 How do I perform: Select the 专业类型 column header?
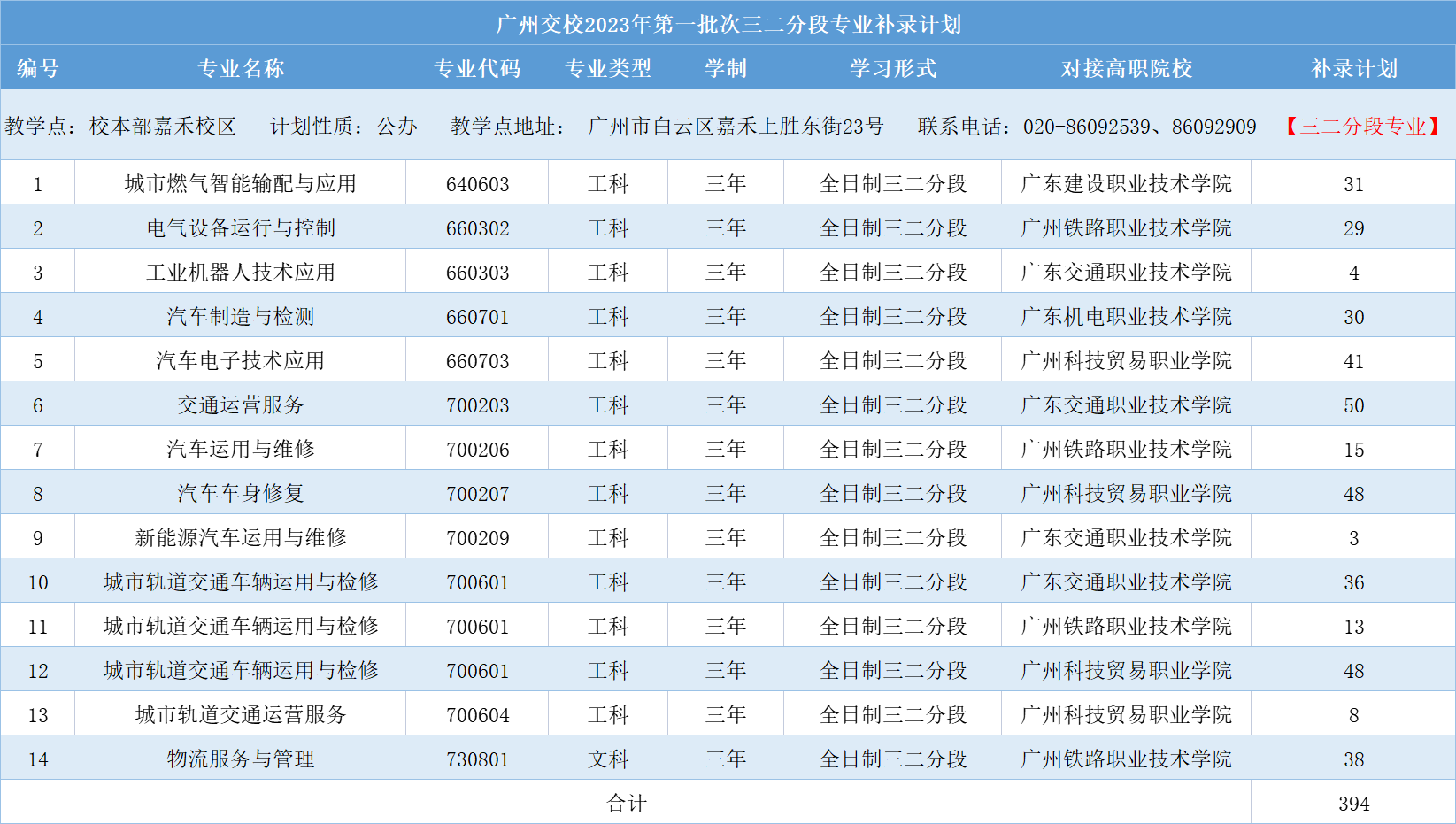[x=608, y=68]
